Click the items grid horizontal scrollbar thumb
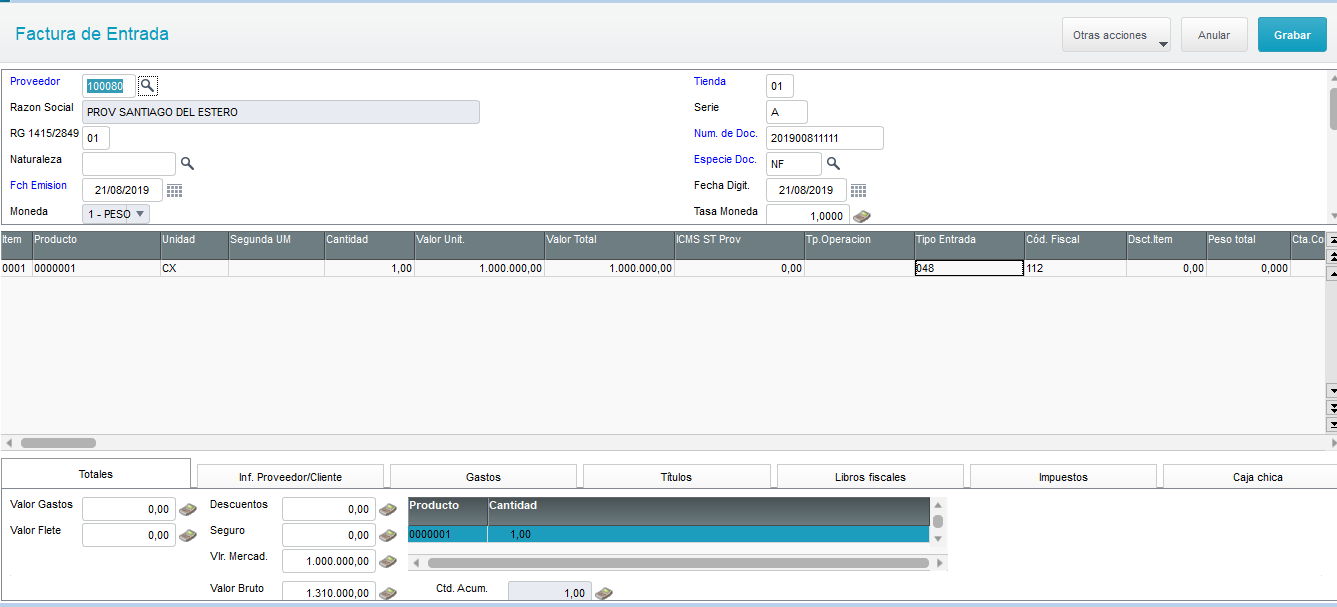 point(58,442)
